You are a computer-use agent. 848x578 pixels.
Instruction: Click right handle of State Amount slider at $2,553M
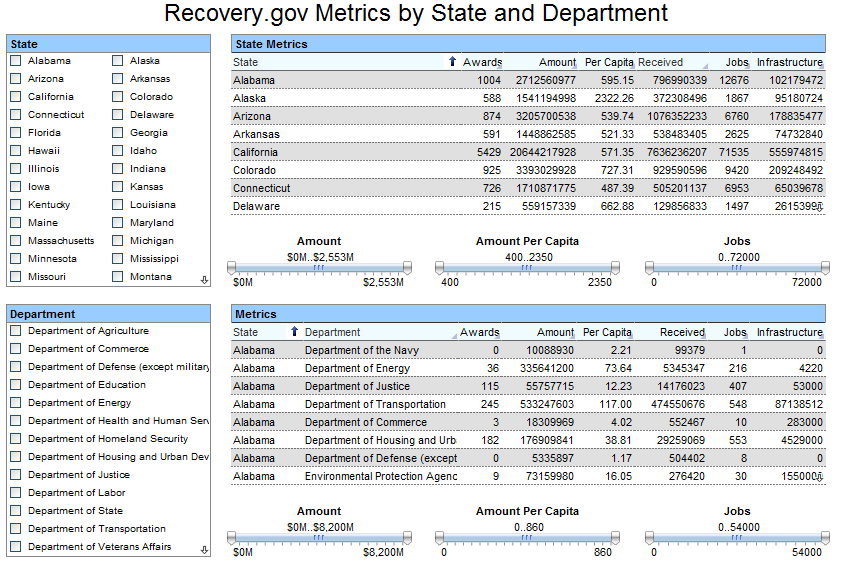click(x=408, y=268)
